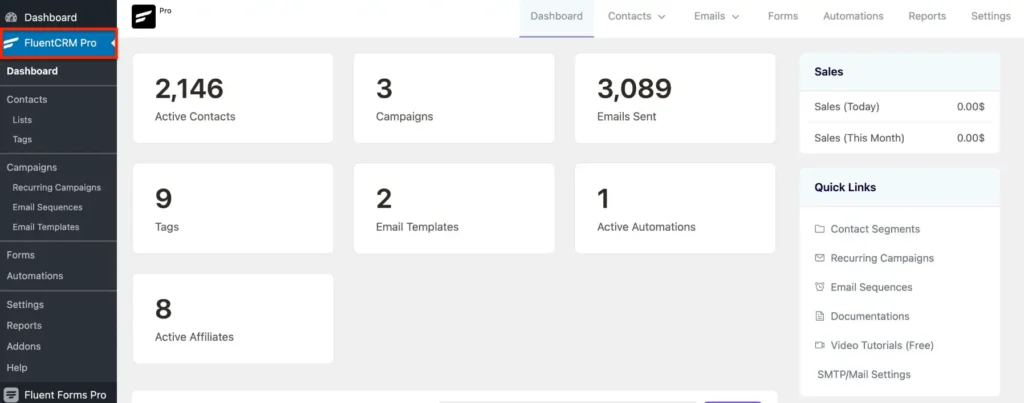Click the folder icon beside Contact Segments
Screen dimensions: 1024x403
coord(820,229)
